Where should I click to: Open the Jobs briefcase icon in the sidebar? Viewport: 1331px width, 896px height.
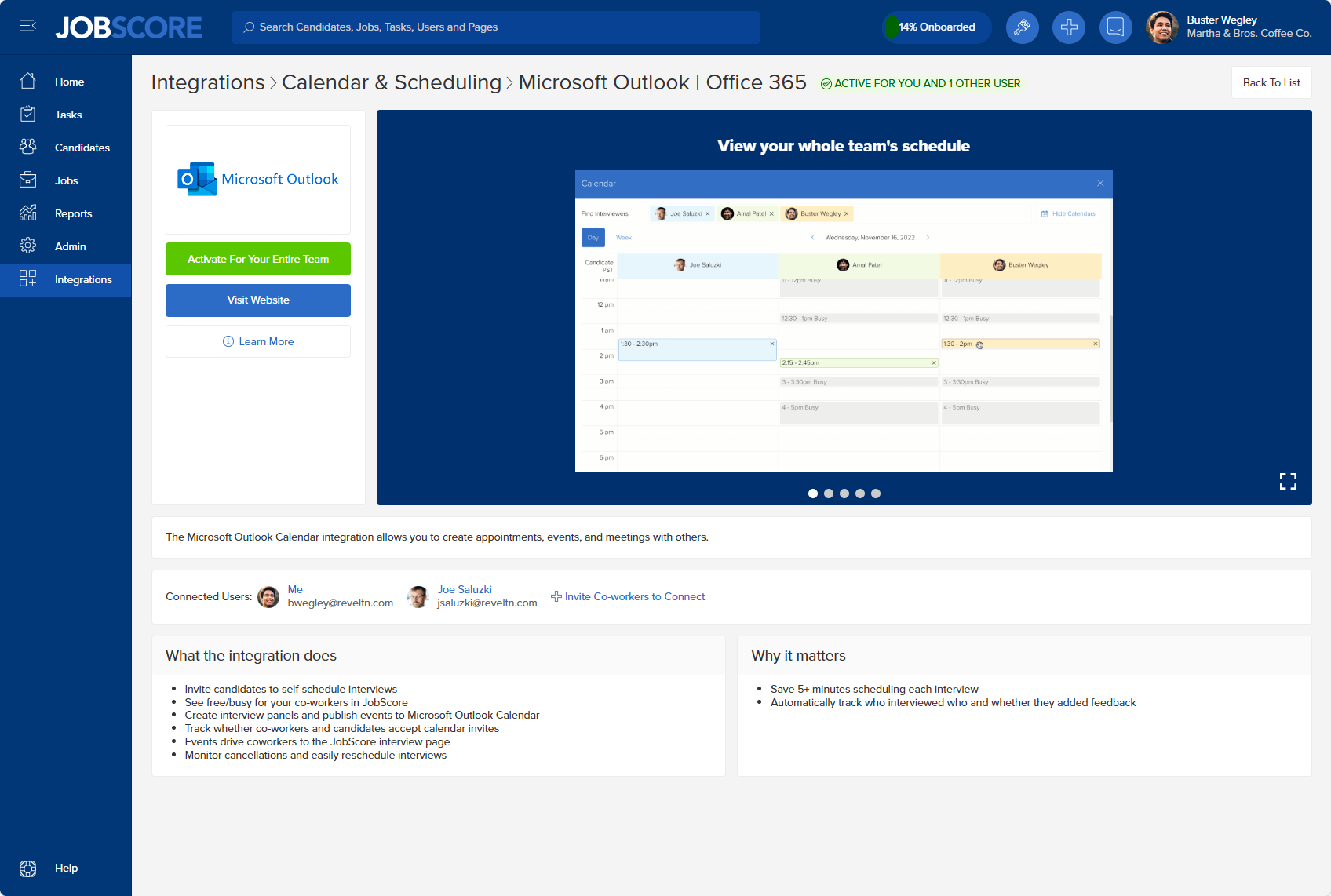tap(27, 180)
